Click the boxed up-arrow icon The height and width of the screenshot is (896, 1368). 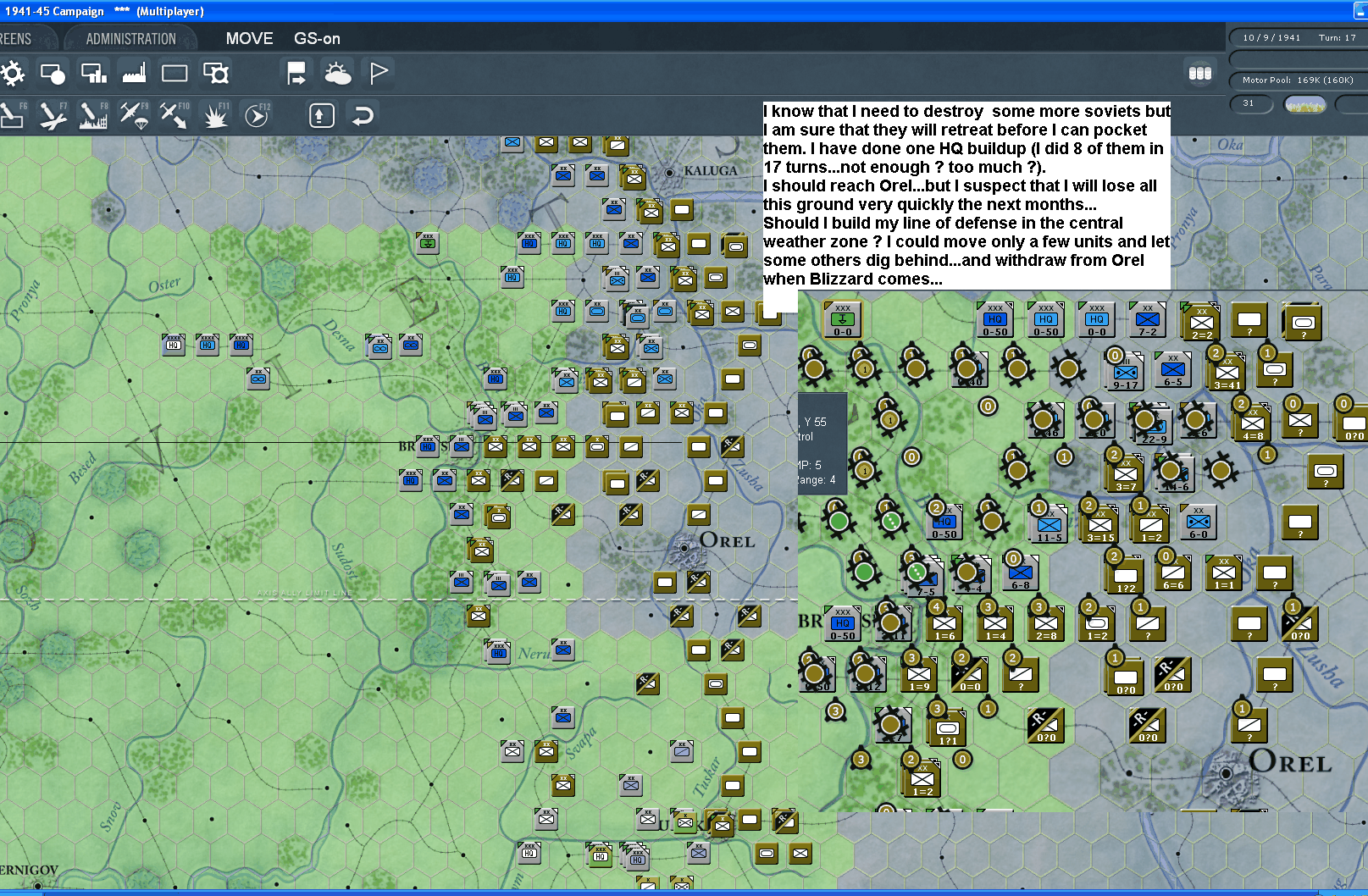coord(321,115)
